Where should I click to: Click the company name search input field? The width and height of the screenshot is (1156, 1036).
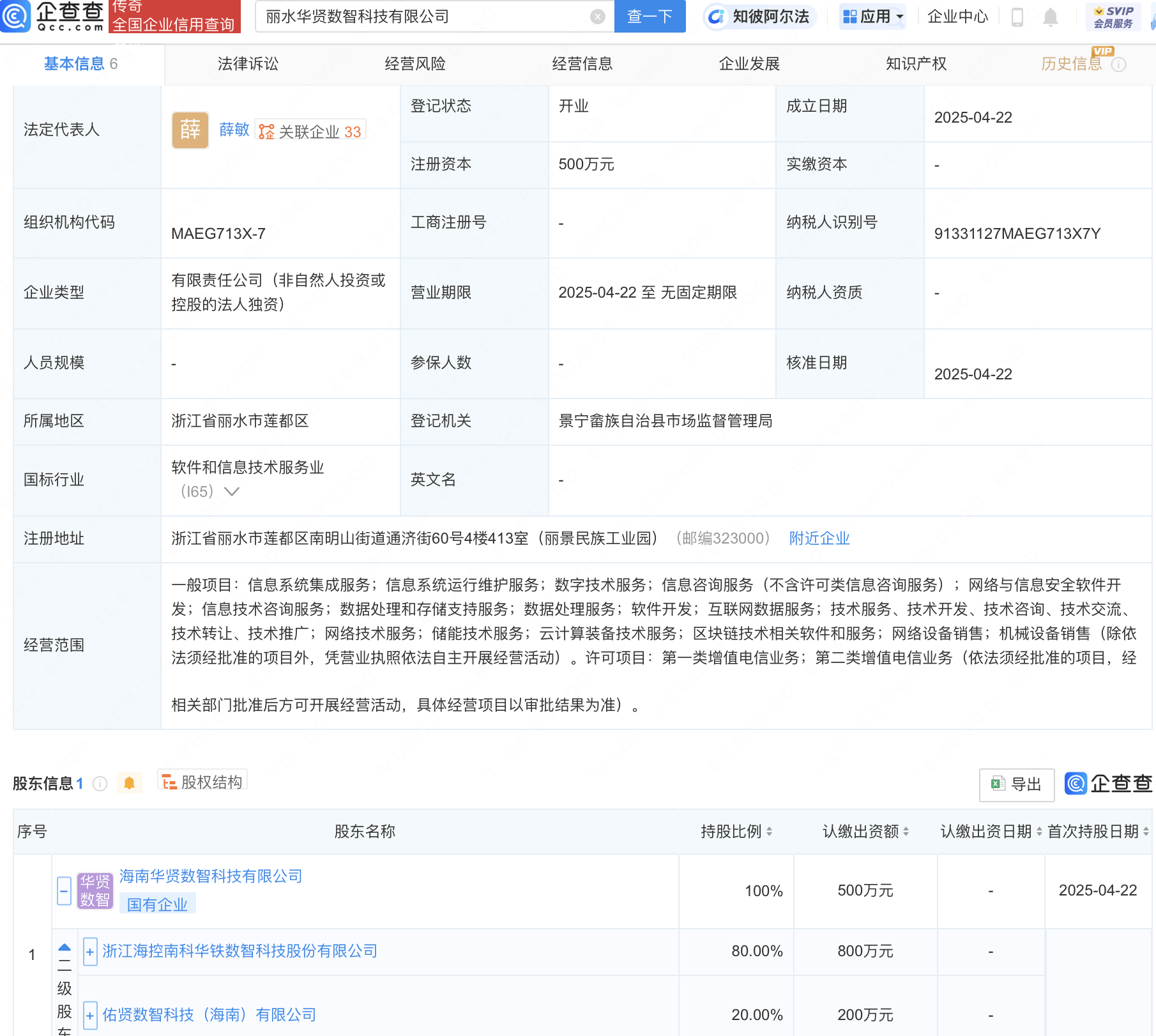coord(422,17)
